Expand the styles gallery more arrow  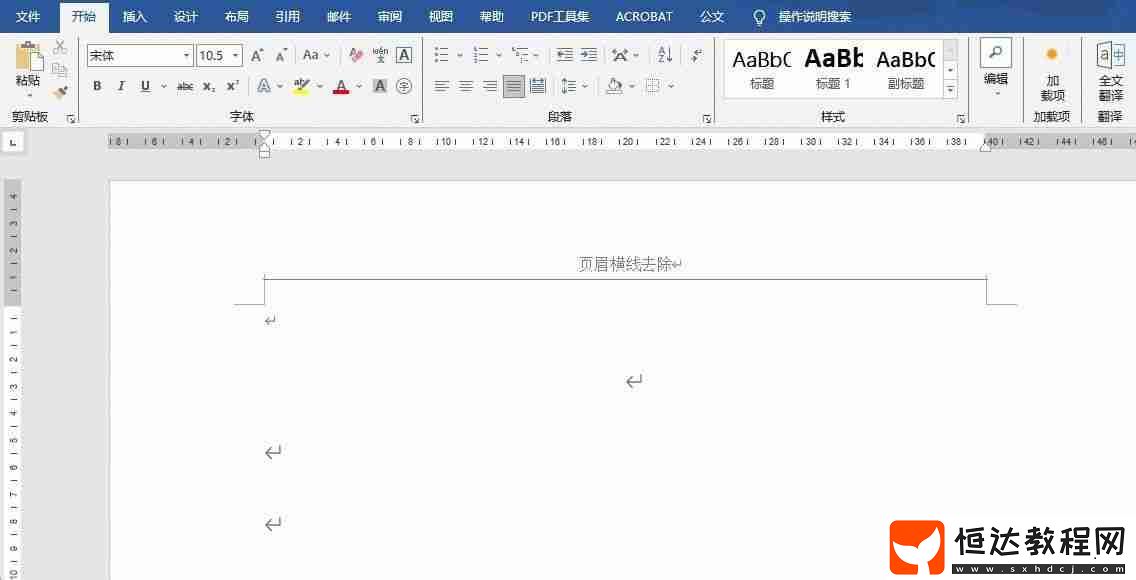(951, 89)
